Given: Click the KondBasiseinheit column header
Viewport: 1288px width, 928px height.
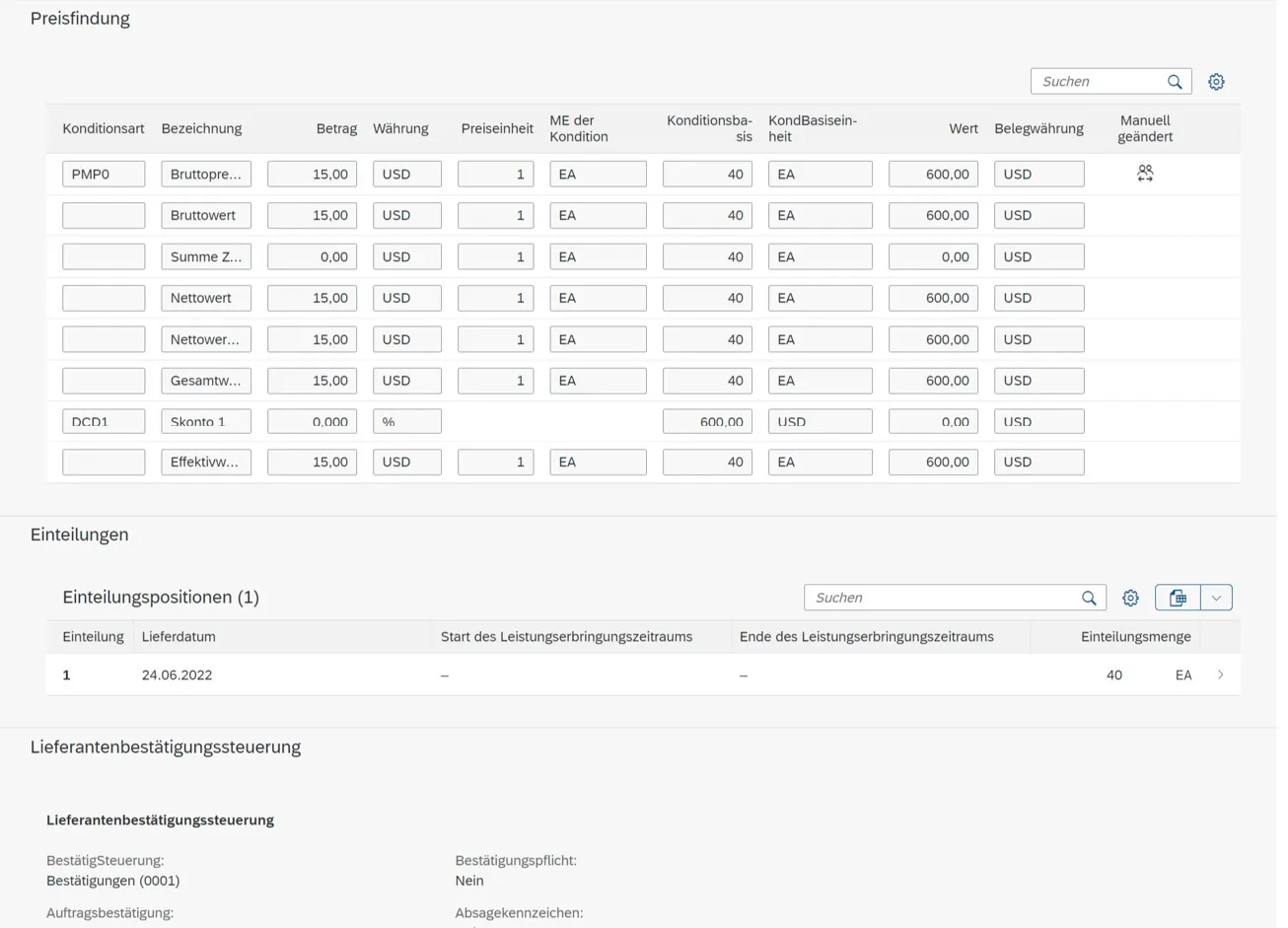Looking at the screenshot, I should pos(813,128).
